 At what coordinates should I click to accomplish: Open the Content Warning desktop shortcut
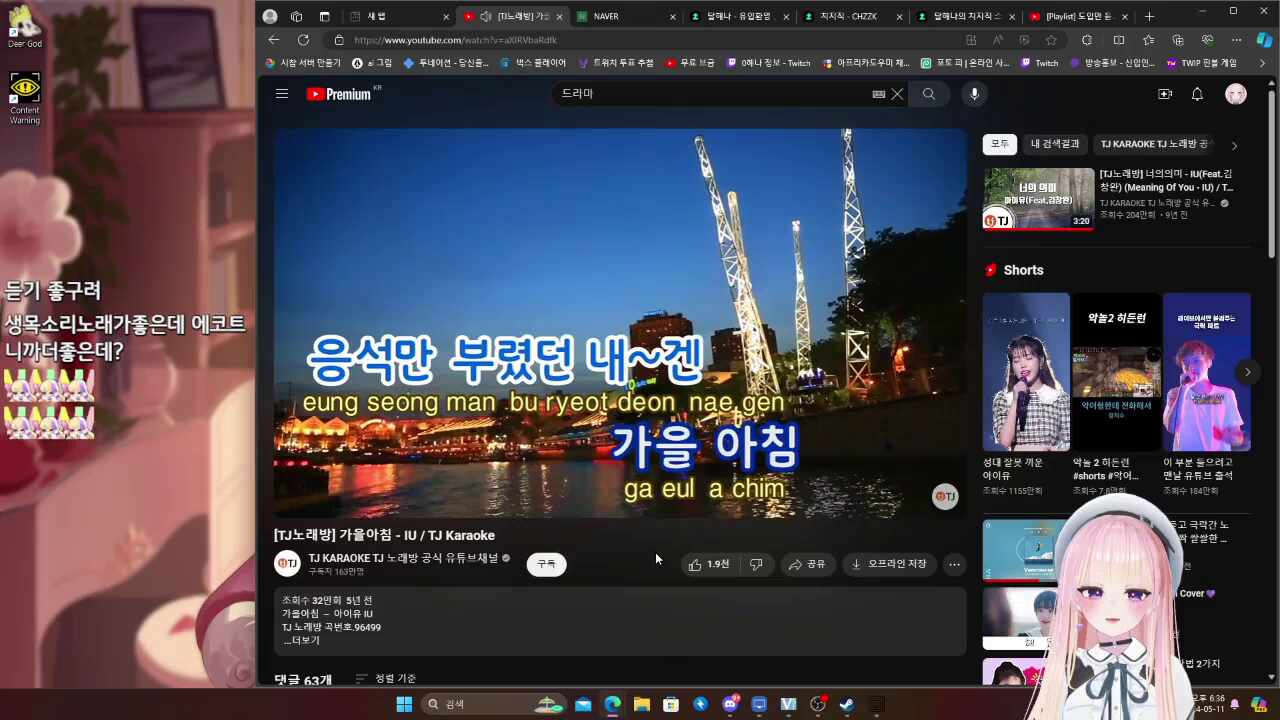[x=25, y=98]
